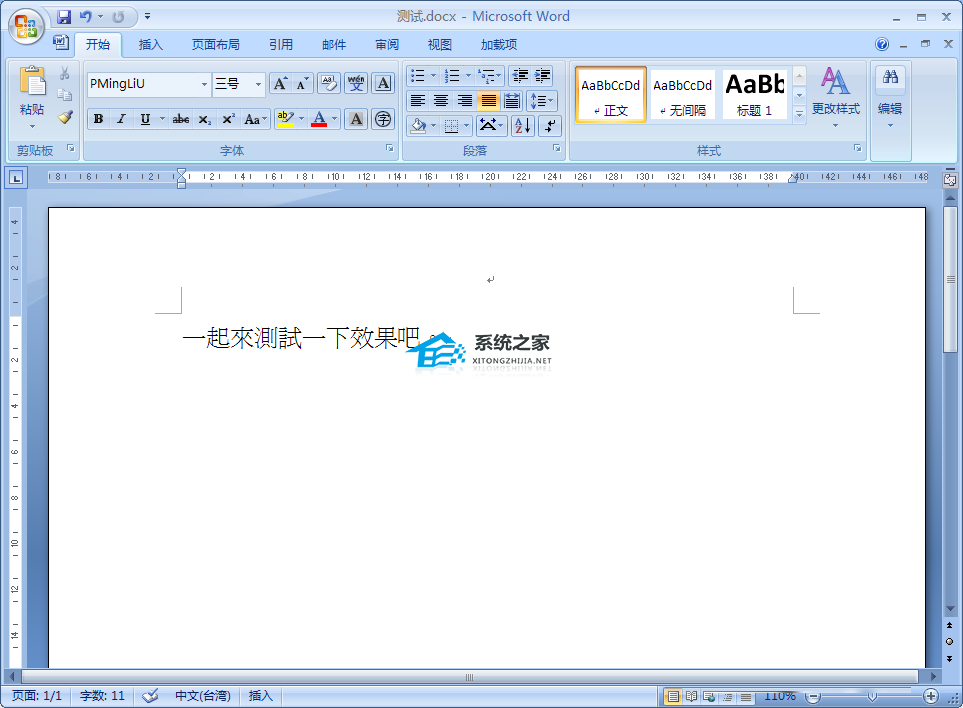This screenshot has height=708, width=963.
Task: Open the PMingLiU font name dropdown
Action: point(204,84)
